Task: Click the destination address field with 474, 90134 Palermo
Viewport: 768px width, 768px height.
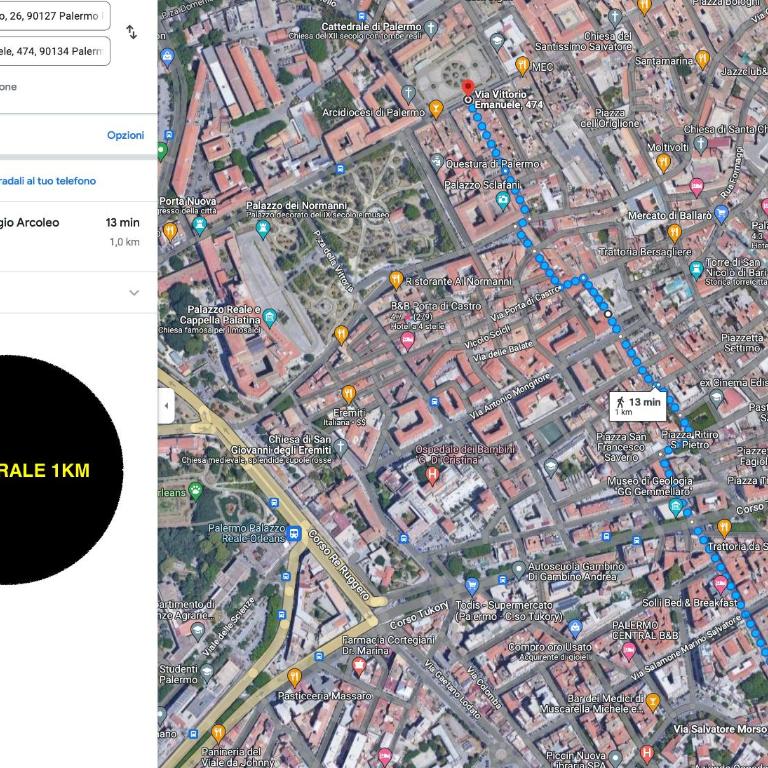Action: pos(55,51)
